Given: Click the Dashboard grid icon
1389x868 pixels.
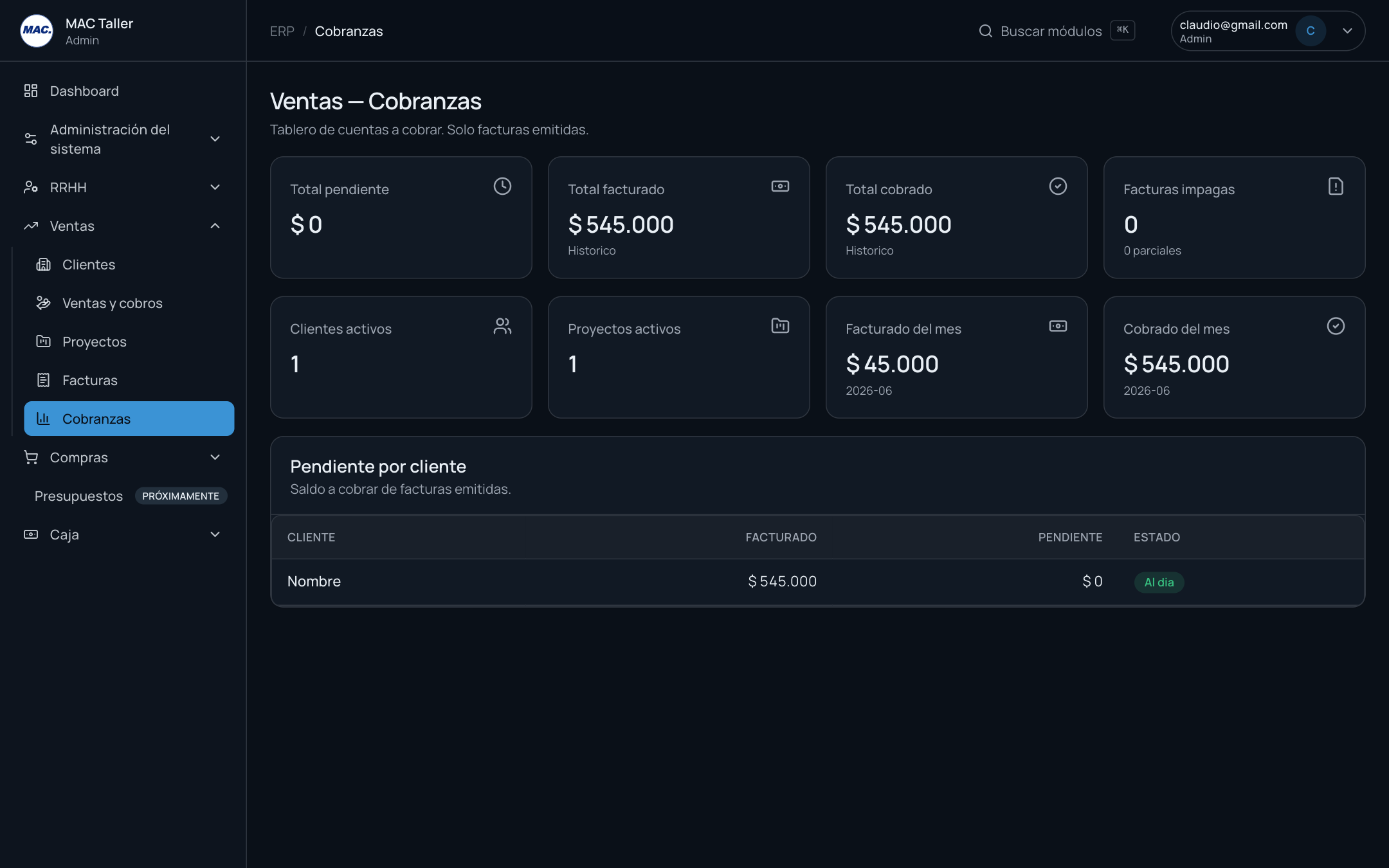Looking at the screenshot, I should point(31,91).
